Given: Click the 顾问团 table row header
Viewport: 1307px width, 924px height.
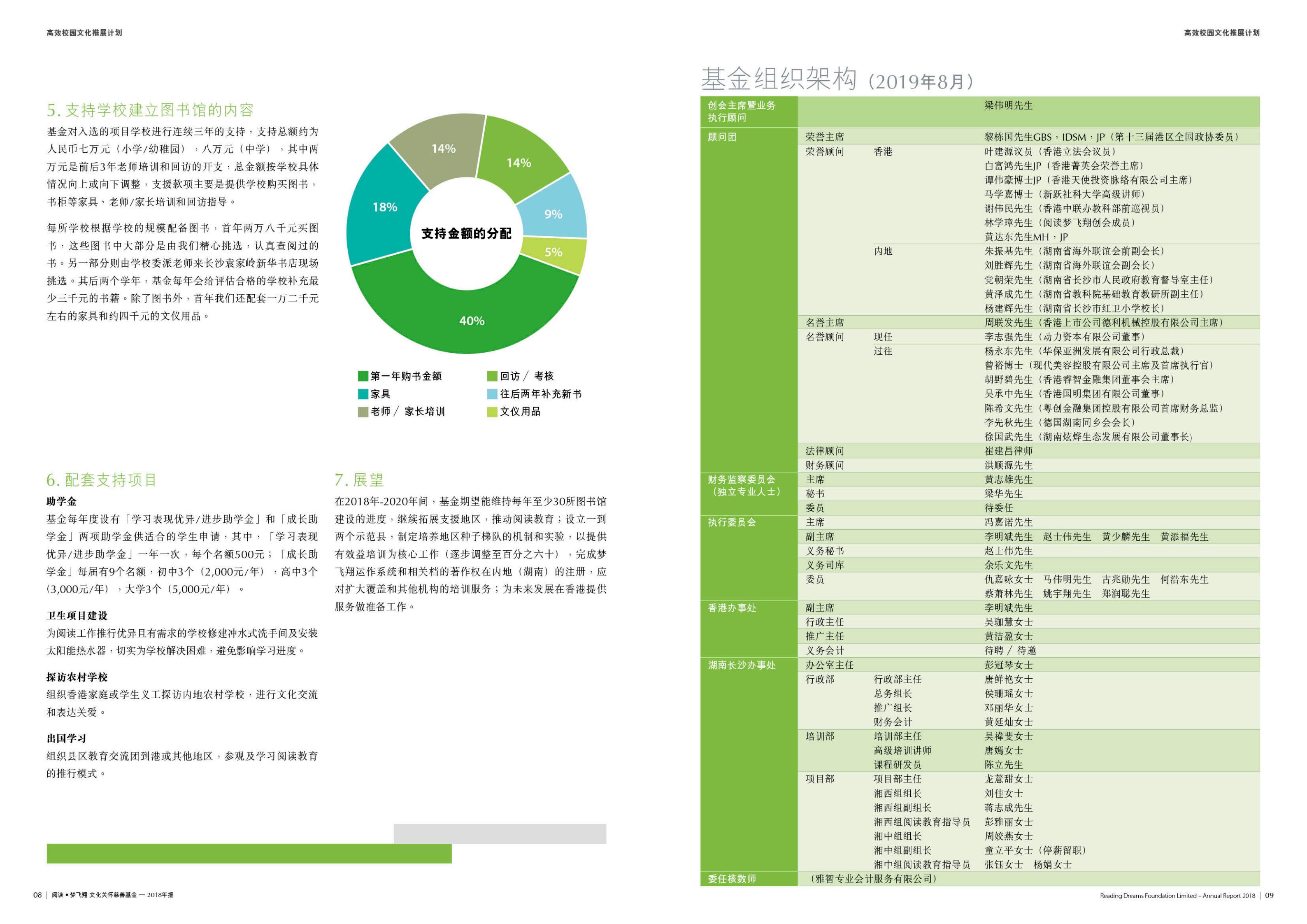Looking at the screenshot, I should (722, 137).
